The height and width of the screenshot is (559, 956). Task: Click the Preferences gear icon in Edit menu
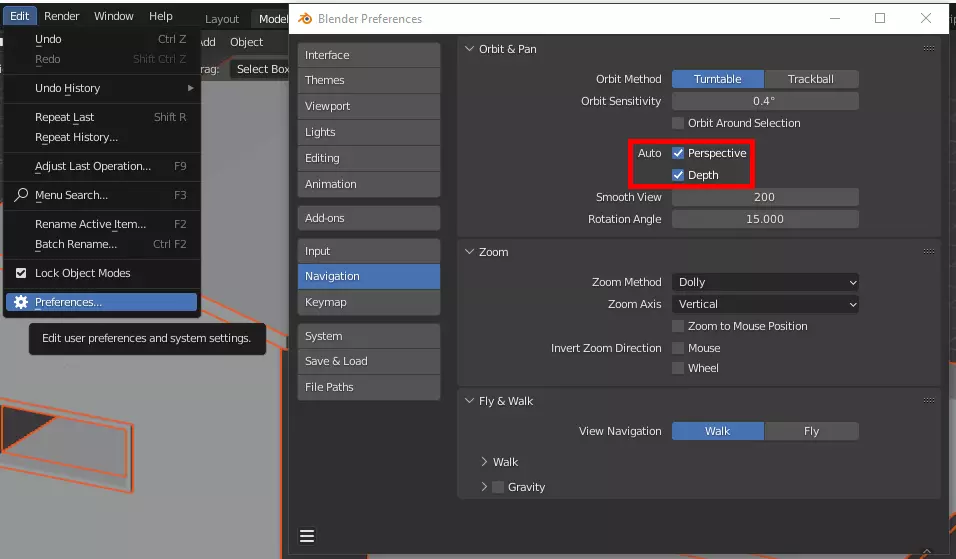click(21, 302)
